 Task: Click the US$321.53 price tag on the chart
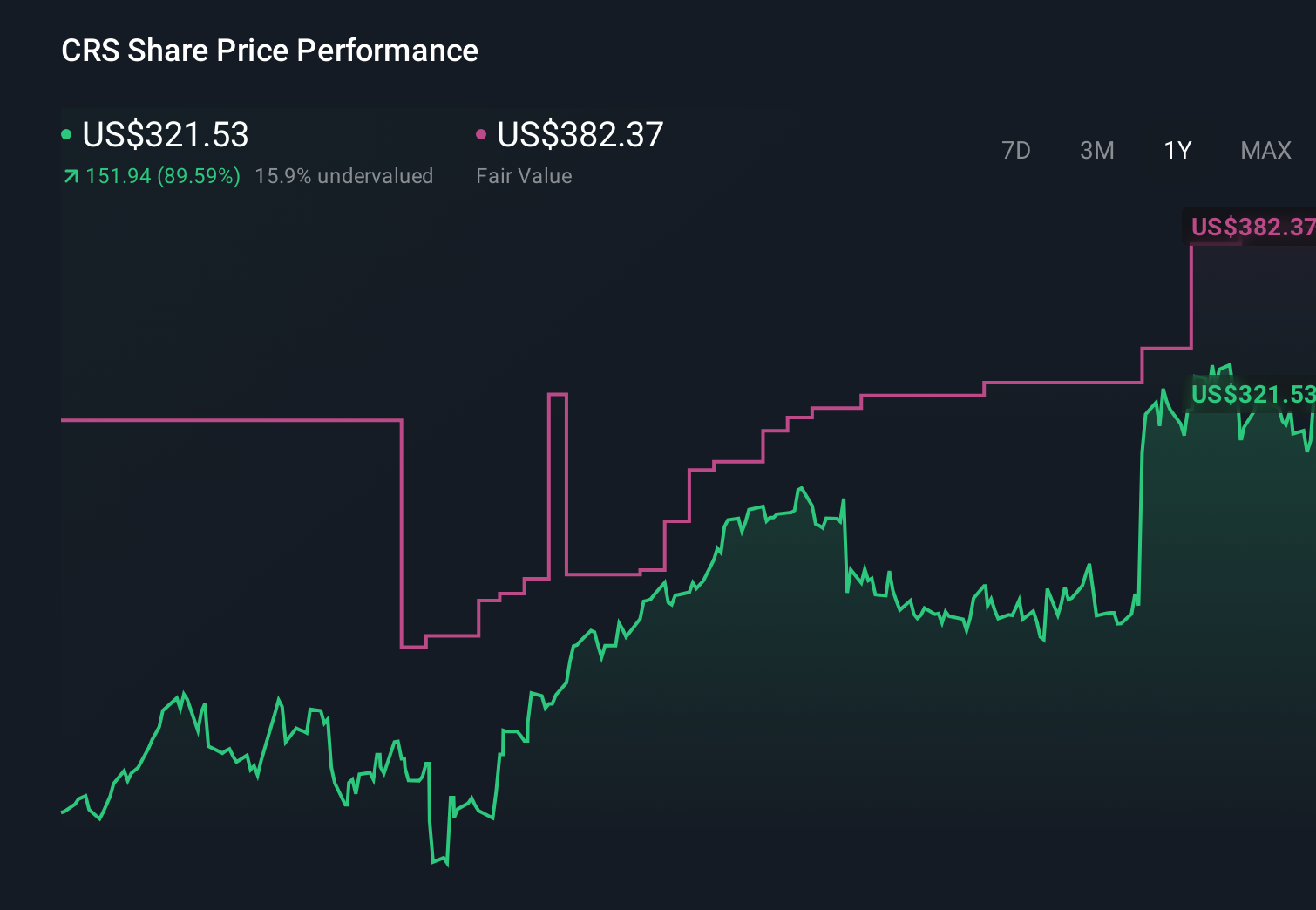(x=1252, y=395)
